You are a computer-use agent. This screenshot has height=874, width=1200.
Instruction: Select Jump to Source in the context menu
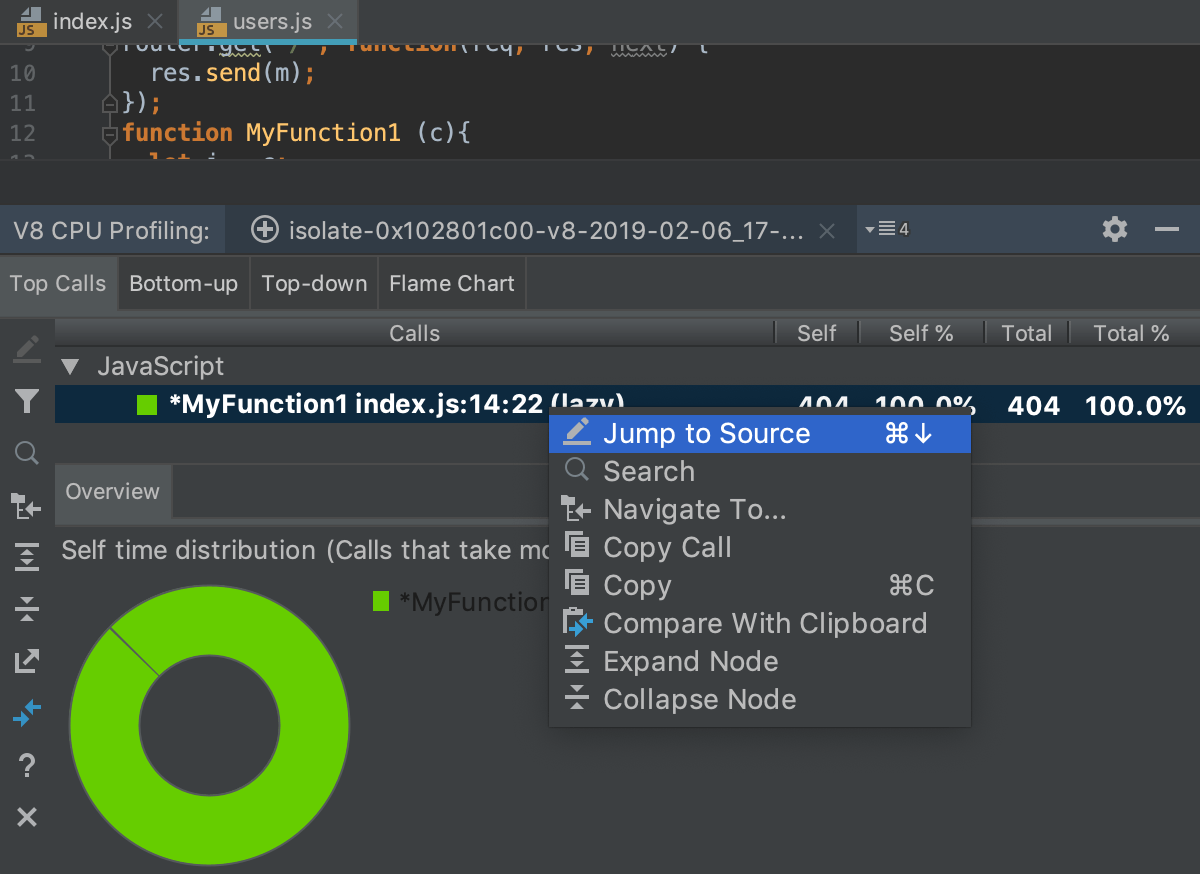click(706, 433)
